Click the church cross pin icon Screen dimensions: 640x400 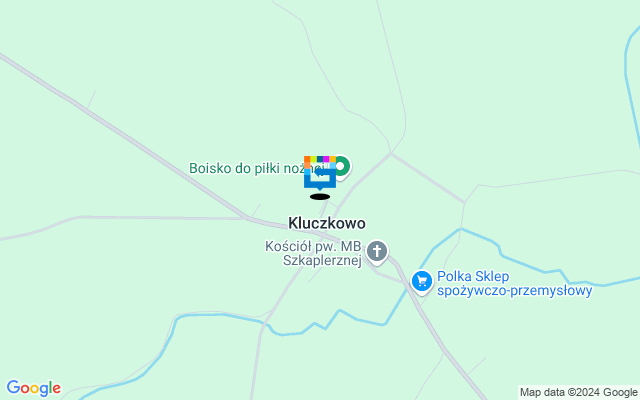(x=377, y=251)
